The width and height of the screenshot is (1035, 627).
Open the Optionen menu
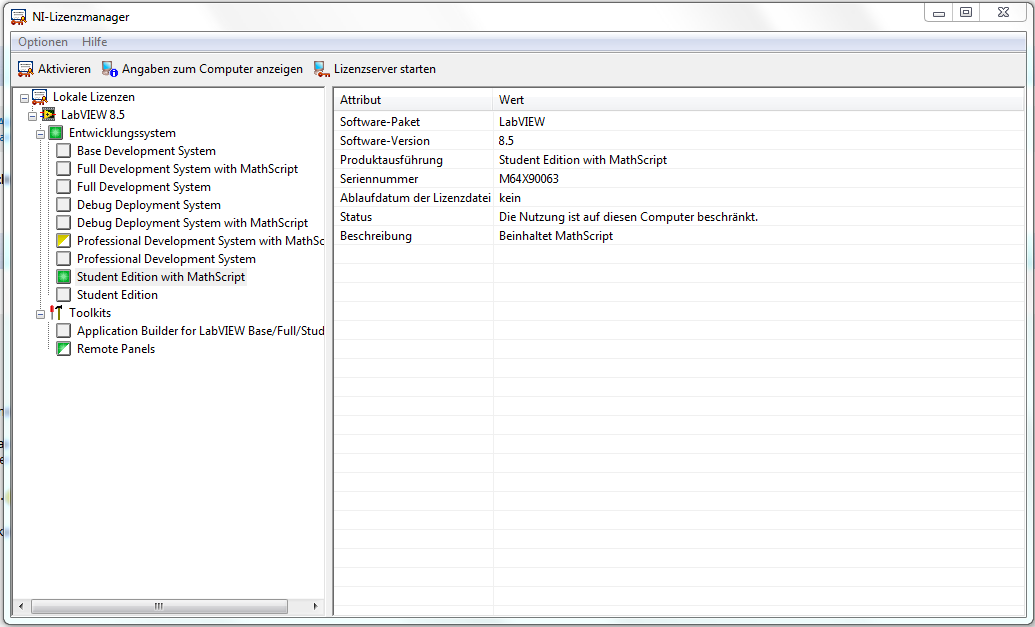point(43,42)
